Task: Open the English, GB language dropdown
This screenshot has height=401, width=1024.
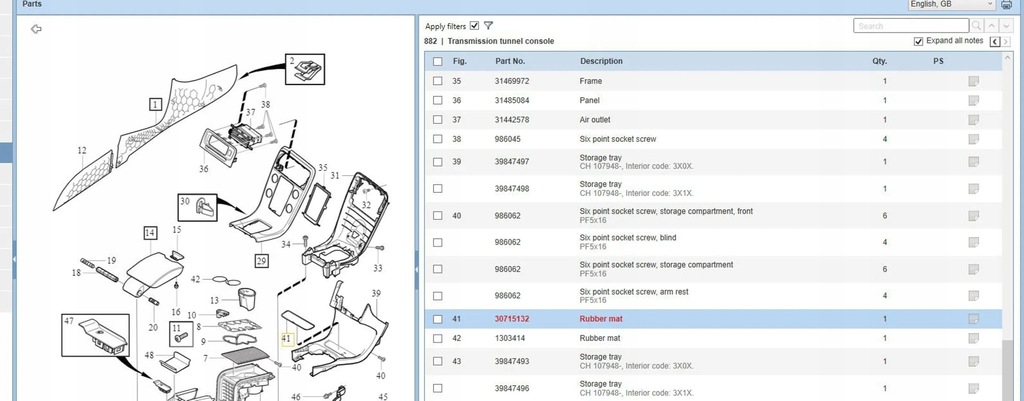Action: point(952,4)
